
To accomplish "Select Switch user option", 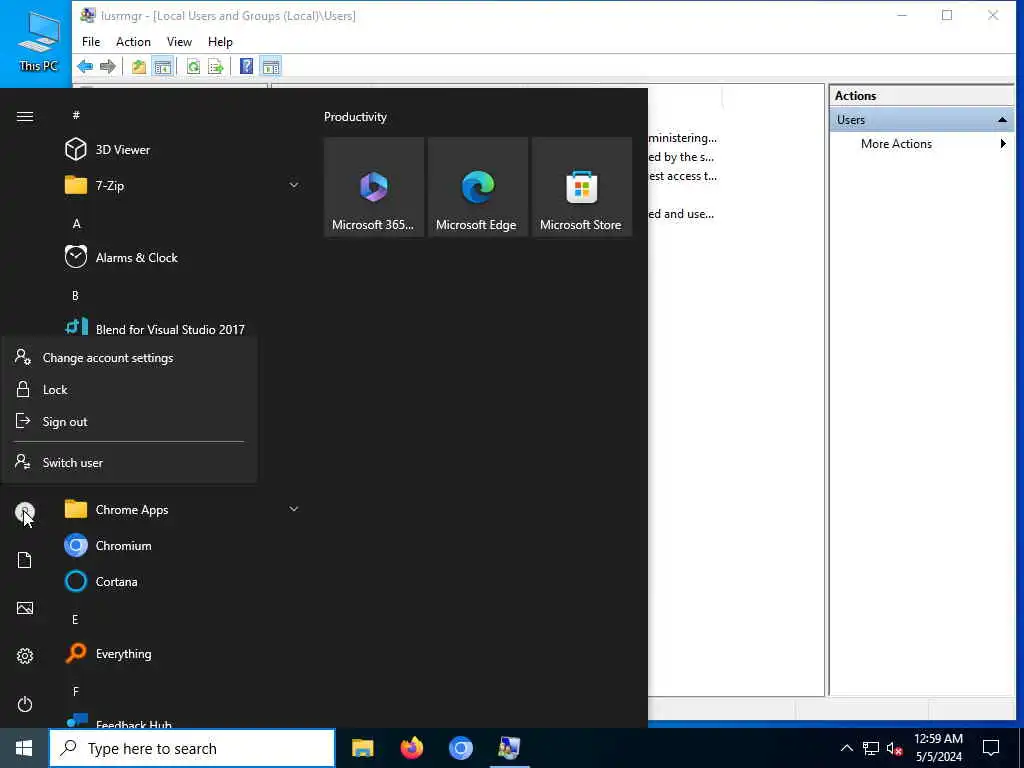I will coord(129,462).
